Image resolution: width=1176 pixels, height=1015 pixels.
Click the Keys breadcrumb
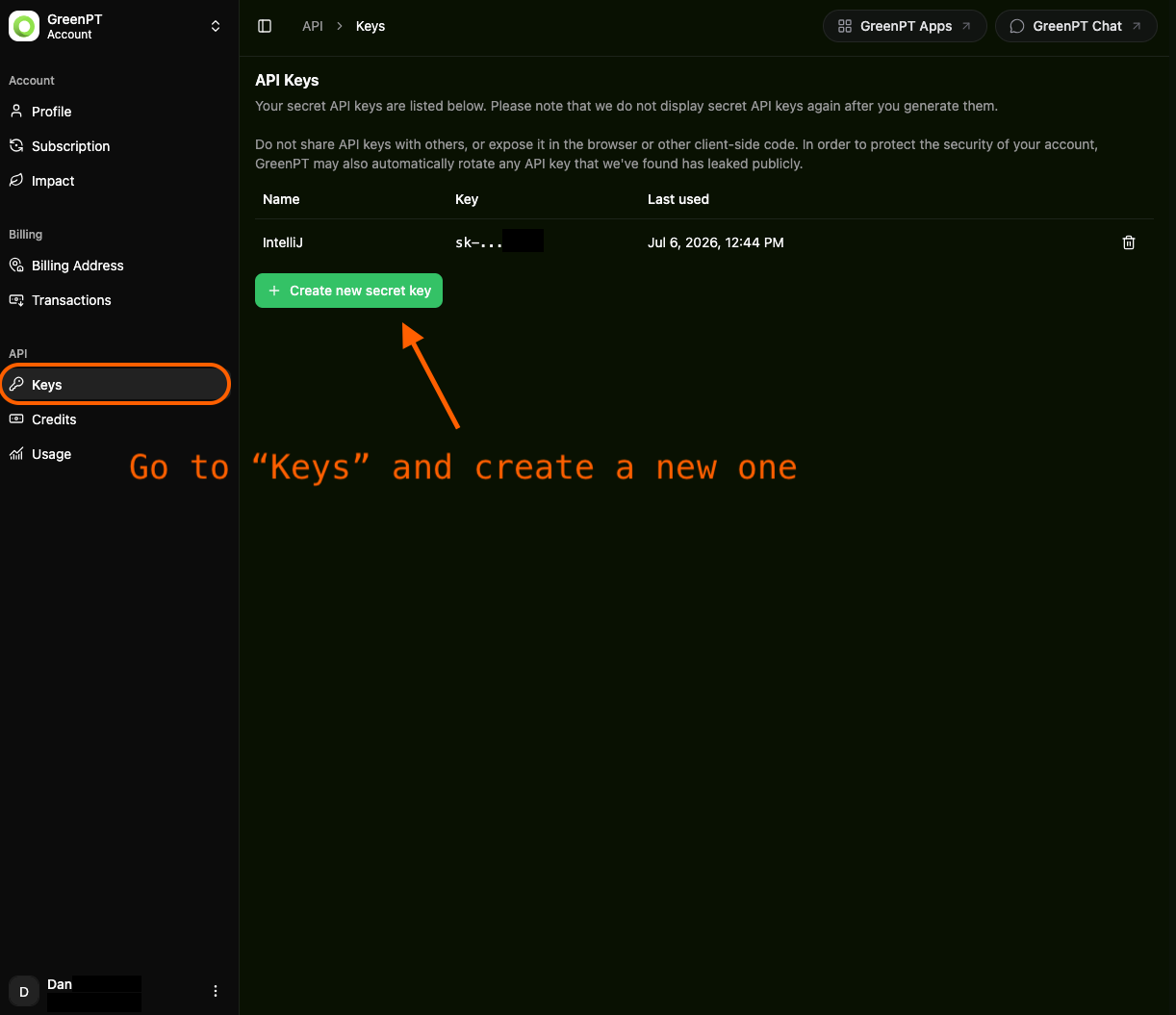click(x=371, y=26)
